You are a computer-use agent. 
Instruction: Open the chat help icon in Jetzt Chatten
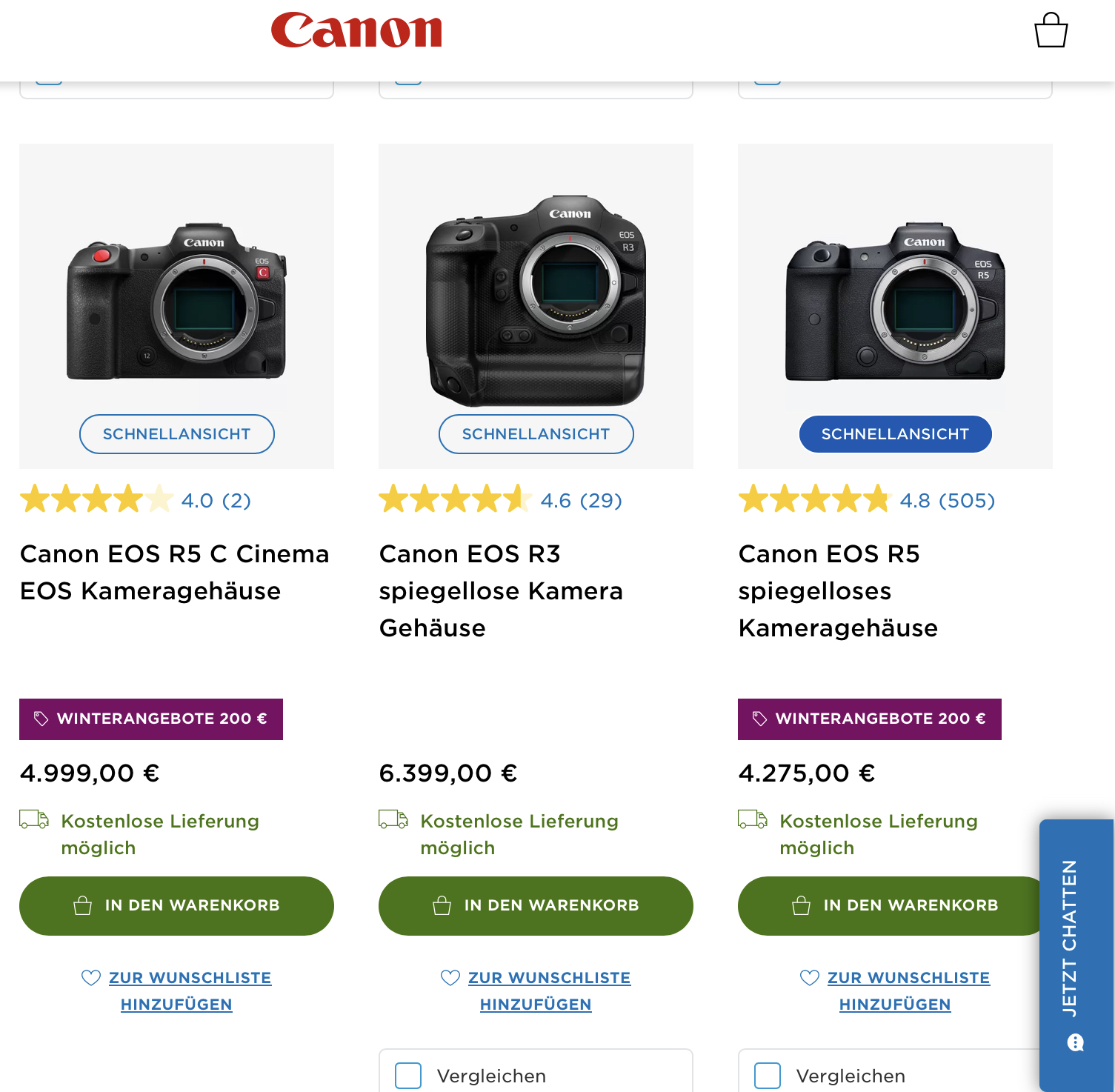pyautogui.click(x=1076, y=1043)
